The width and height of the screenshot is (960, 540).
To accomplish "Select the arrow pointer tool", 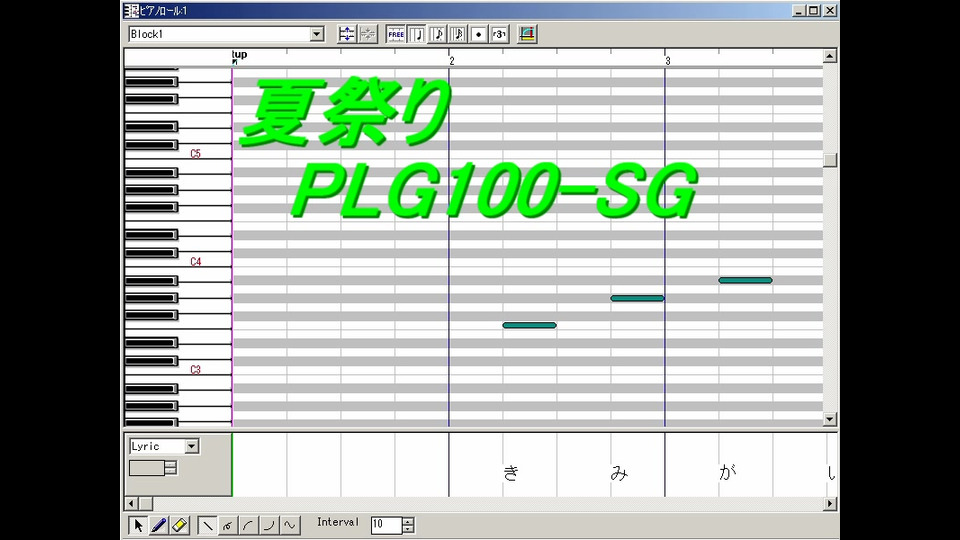I will (138, 525).
